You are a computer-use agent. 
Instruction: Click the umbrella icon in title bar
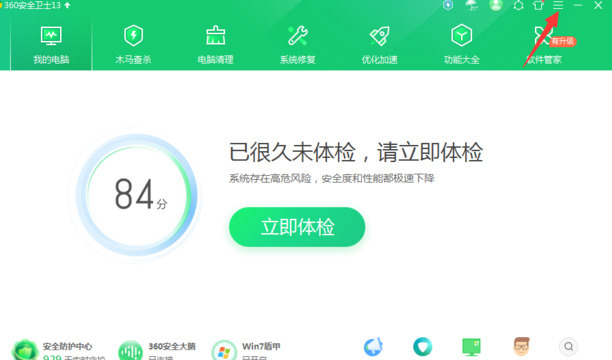472,5
